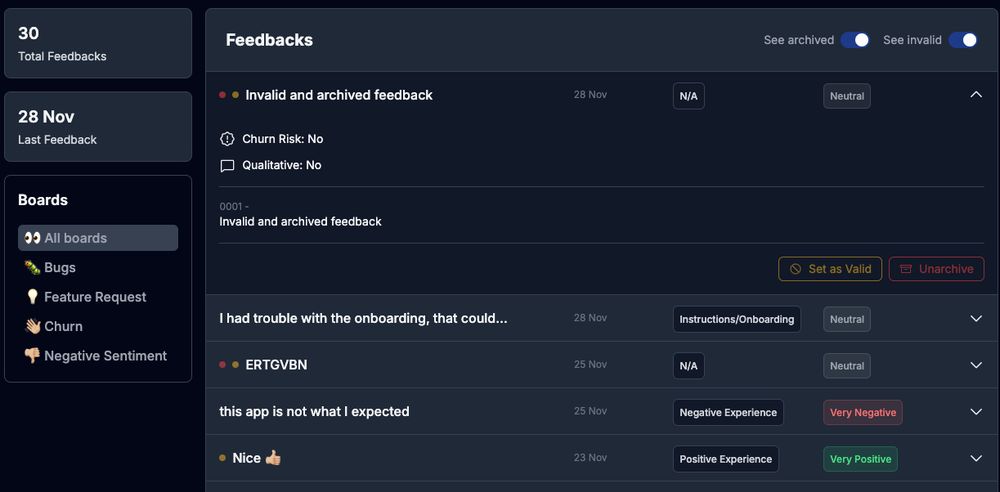Expand the 'not what I expected' feedback

click(x=976, y=412)
